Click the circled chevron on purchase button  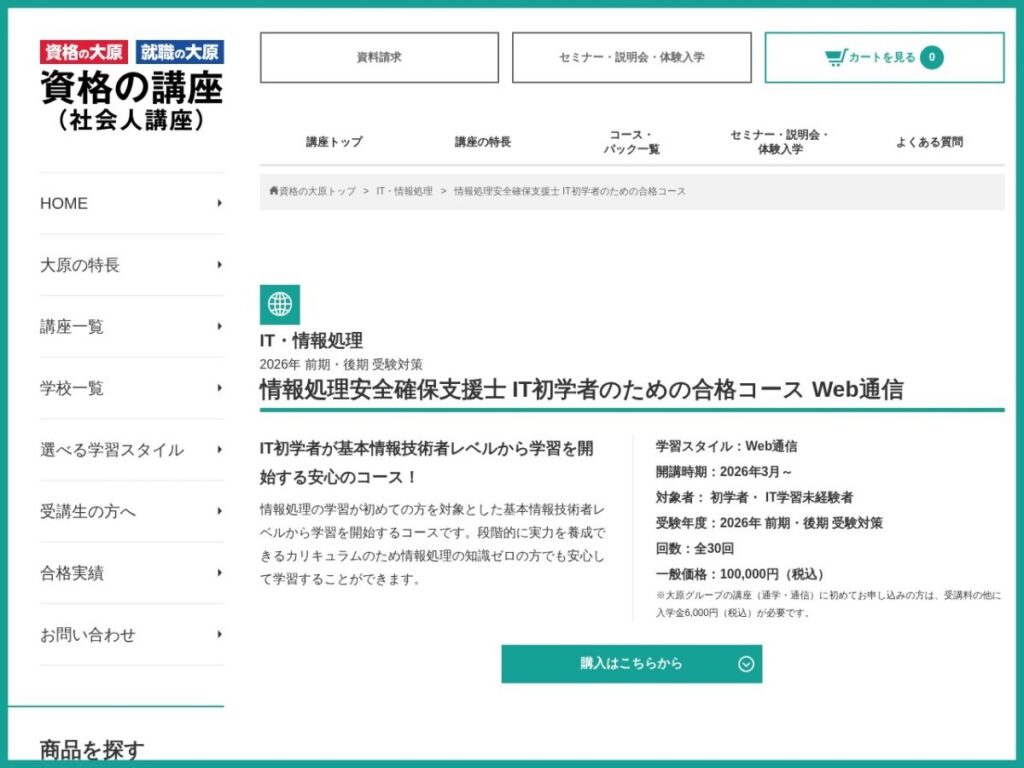pos(746,664)
